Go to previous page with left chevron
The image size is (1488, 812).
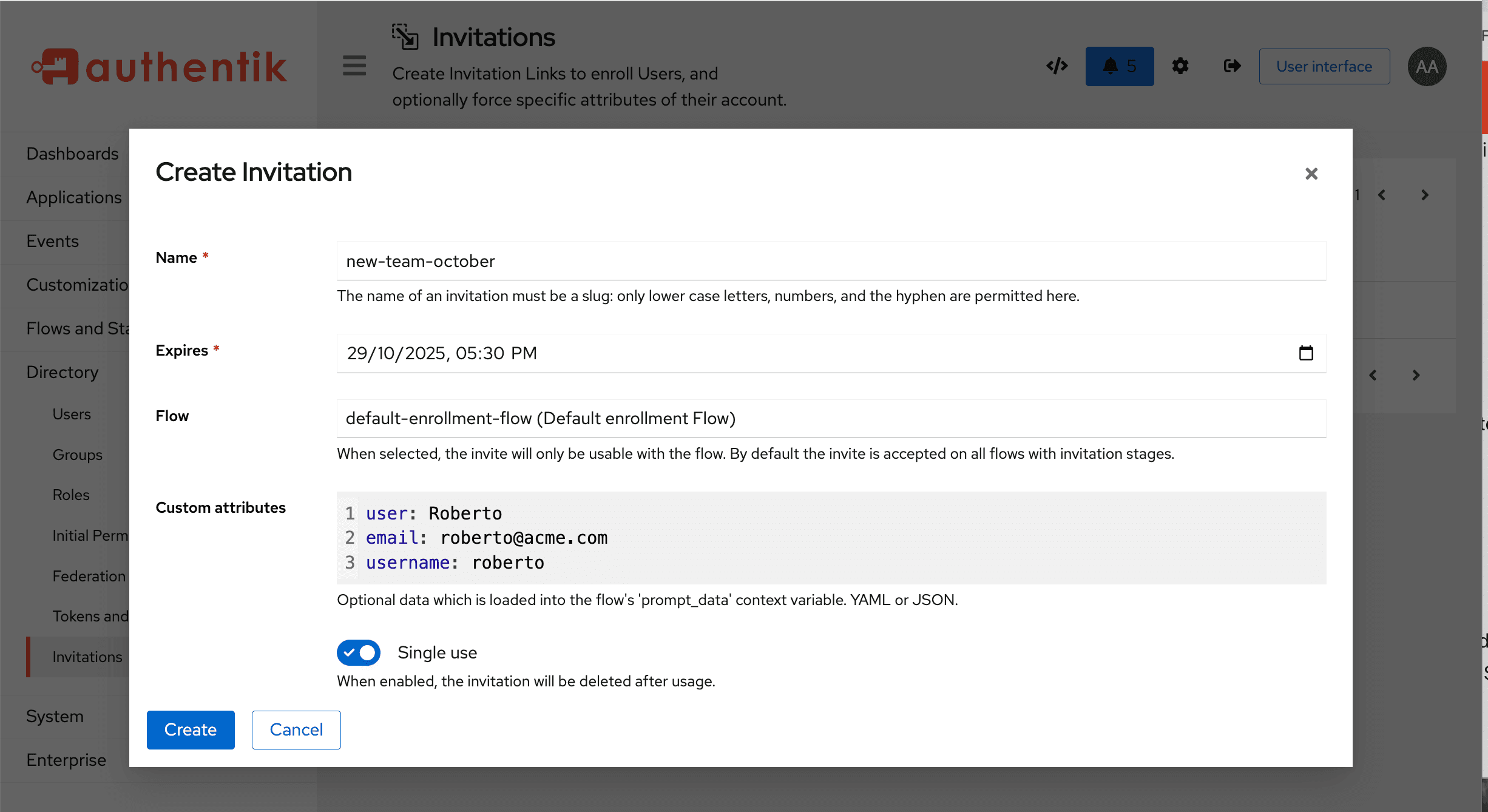coord(1382,194)
